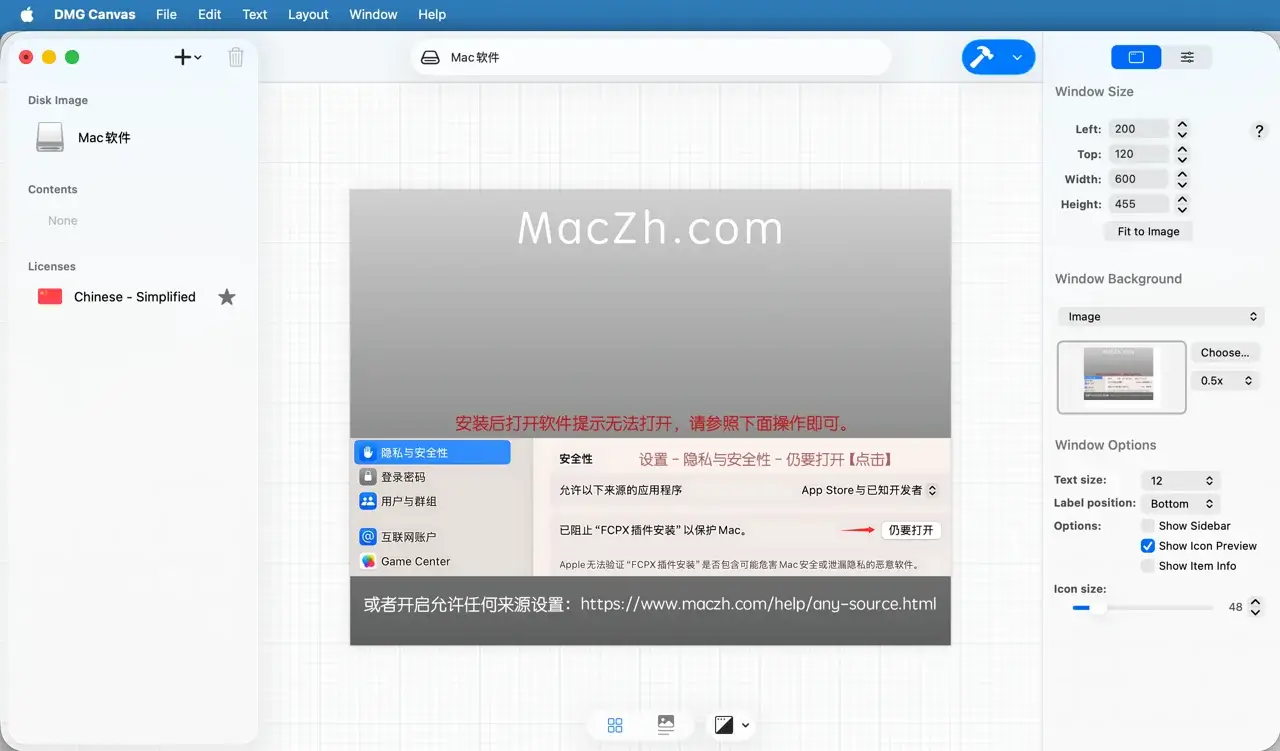Image resolution: width=1280 pixels, height=751 pixels.
Task: Select the window appearance inspector tab
Action: click(1136, 57)
